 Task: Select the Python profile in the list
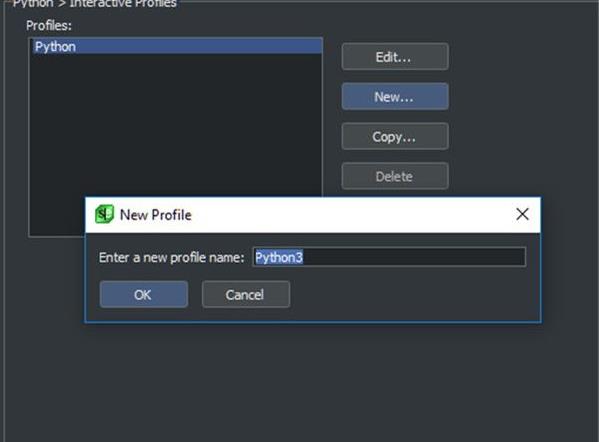[176, 47]
